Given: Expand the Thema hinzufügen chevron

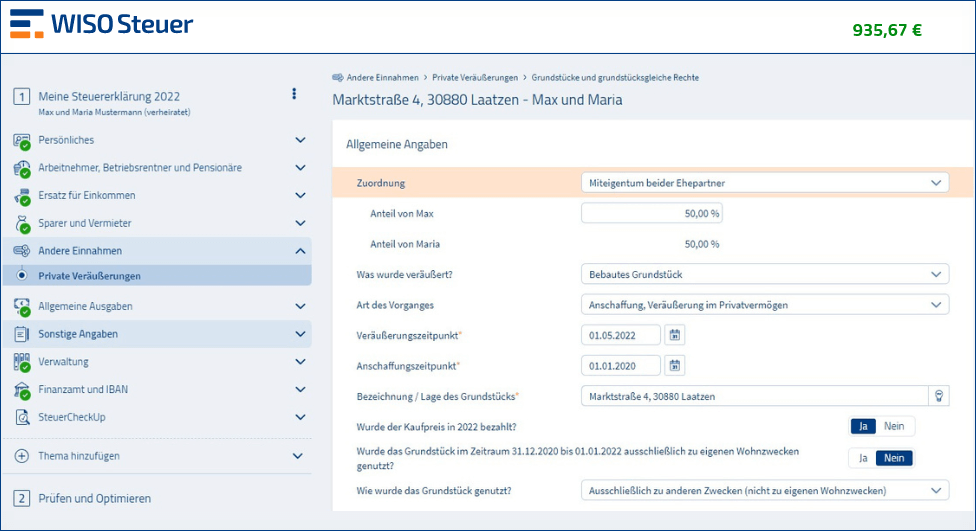Looking at the screenshot, I should [298, 456].
